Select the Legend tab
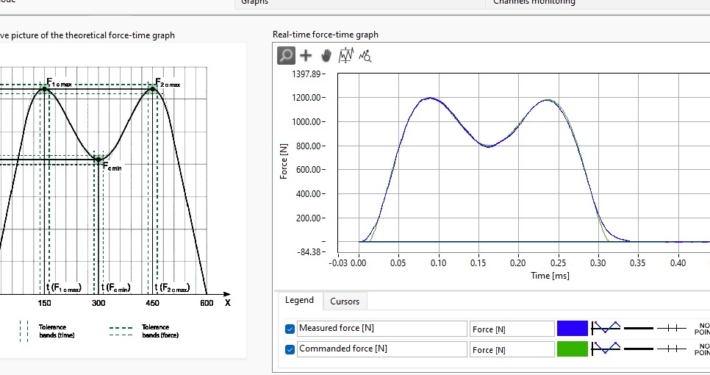This screenshot has width=710, height=375. coord(299,300)
